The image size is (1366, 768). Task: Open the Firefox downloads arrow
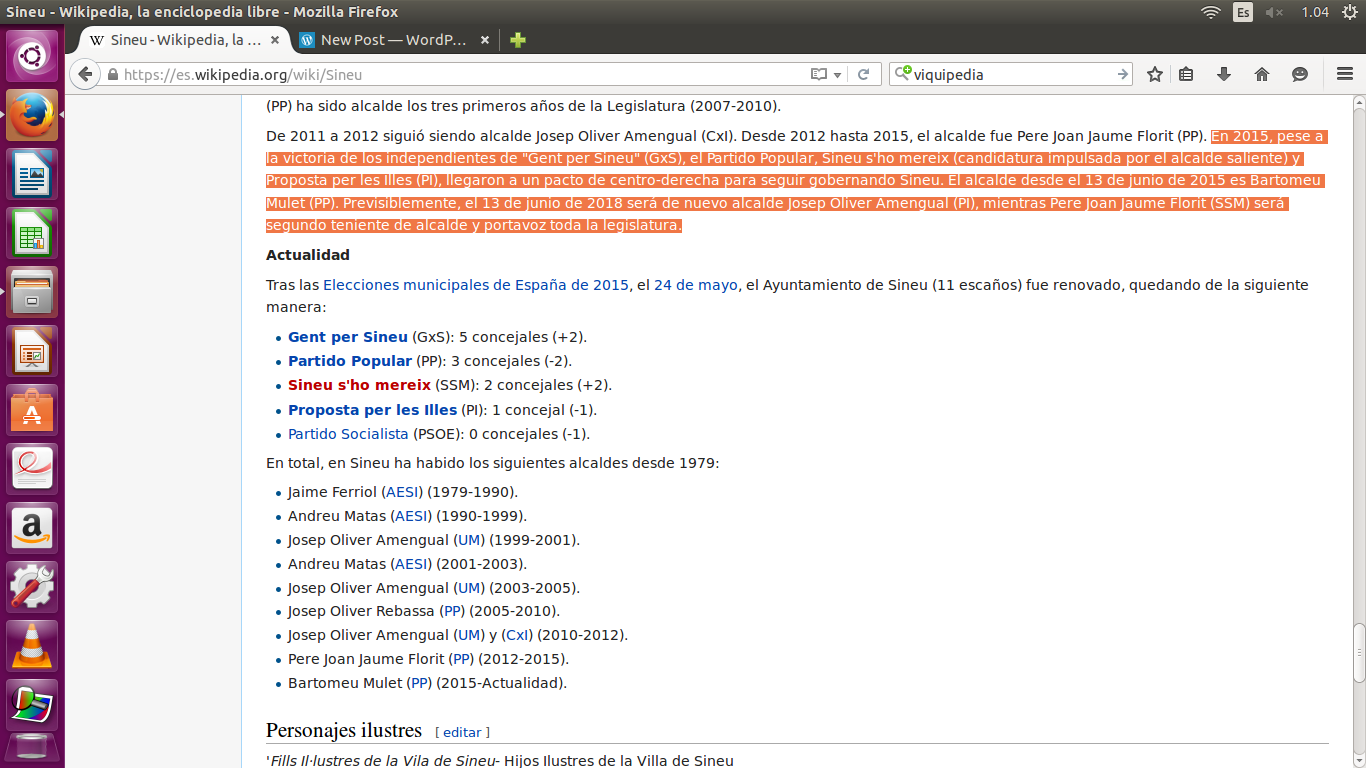click(x=1223, y=74)
